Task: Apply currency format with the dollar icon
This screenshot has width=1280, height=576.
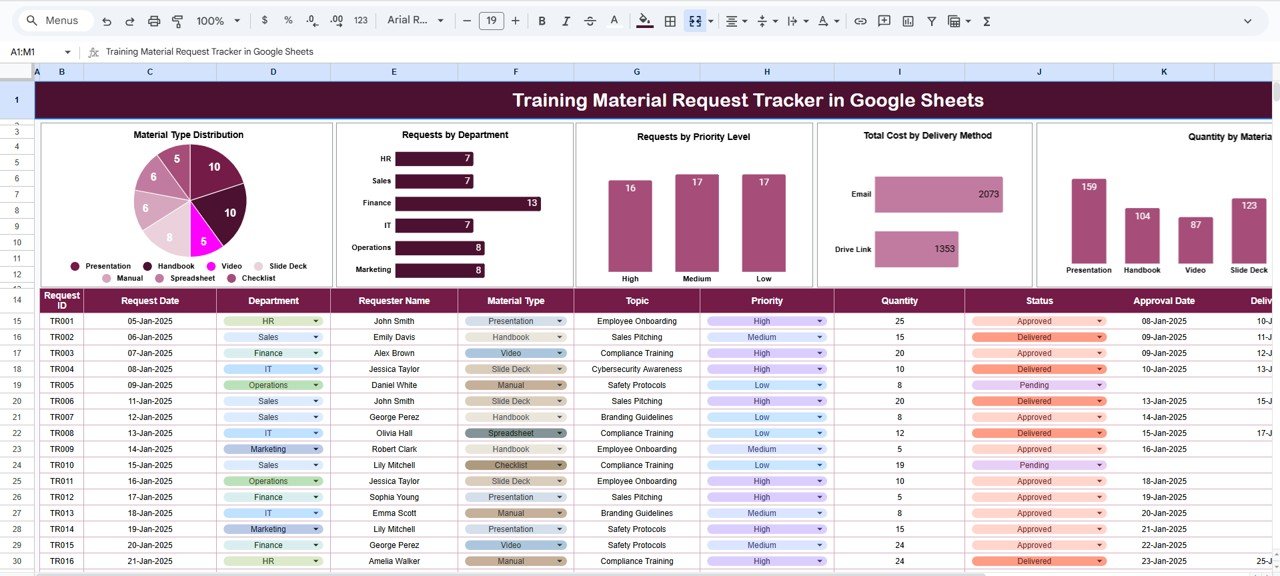Action: [264, 20]
